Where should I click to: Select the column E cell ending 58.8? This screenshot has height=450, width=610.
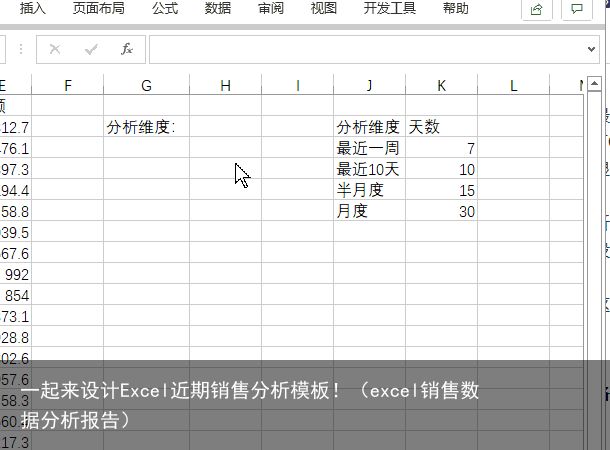16,211
